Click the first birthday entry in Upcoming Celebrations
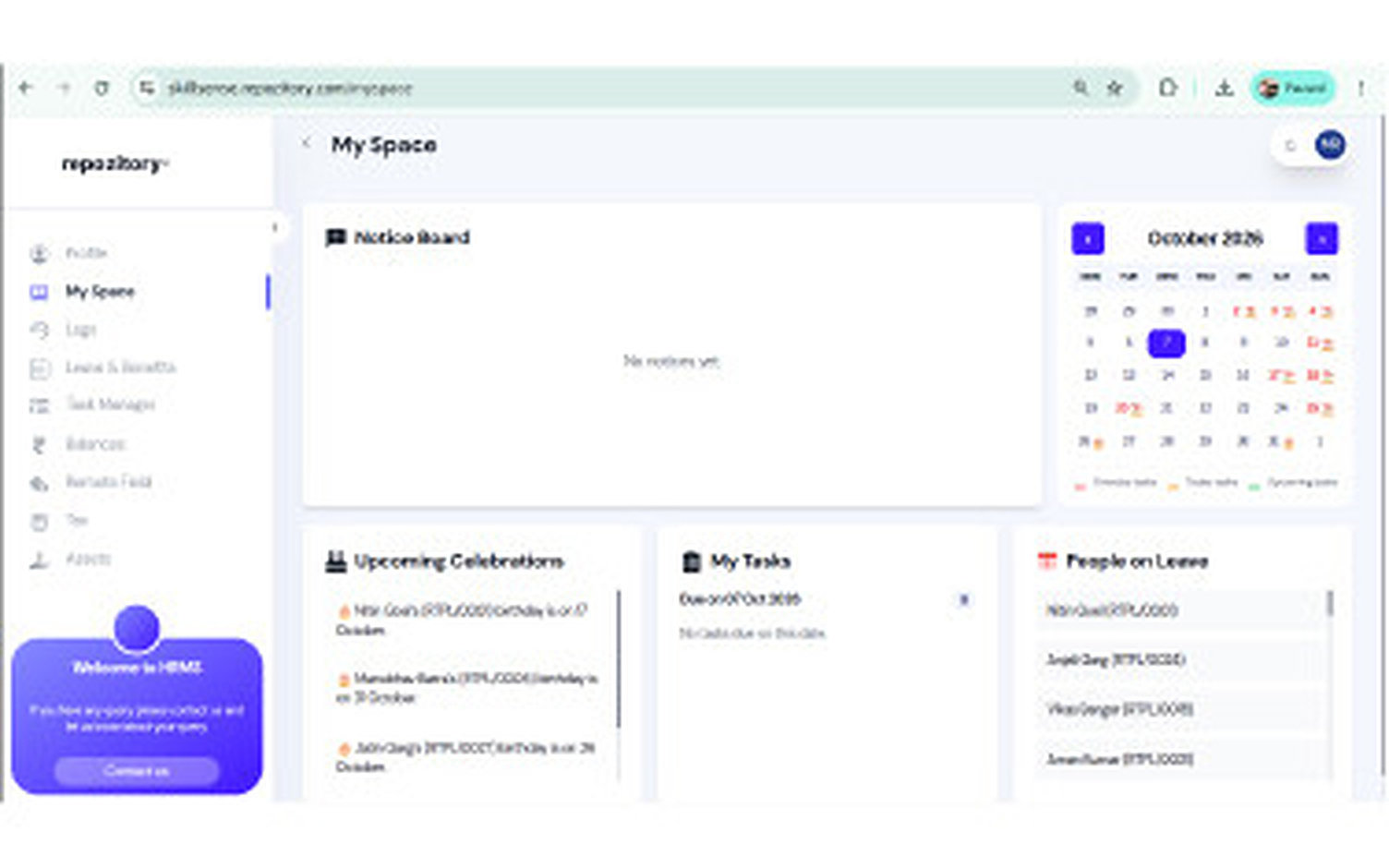The width and height of the screenshot is (1389, 868). tap(467, 621)
